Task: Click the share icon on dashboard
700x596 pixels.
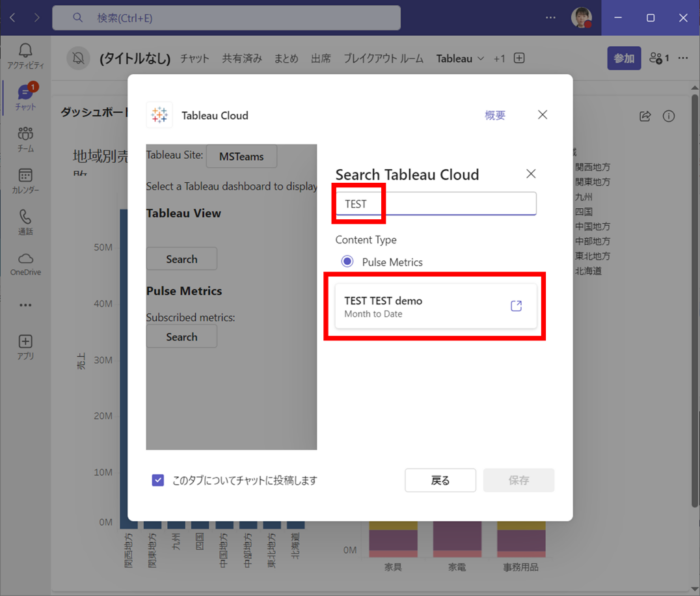Action: click(x=645, y=117)
